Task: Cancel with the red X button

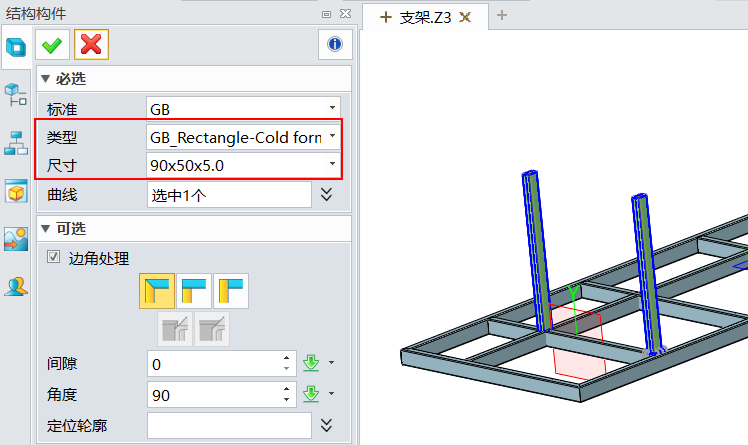Action: tap(91, 44)
